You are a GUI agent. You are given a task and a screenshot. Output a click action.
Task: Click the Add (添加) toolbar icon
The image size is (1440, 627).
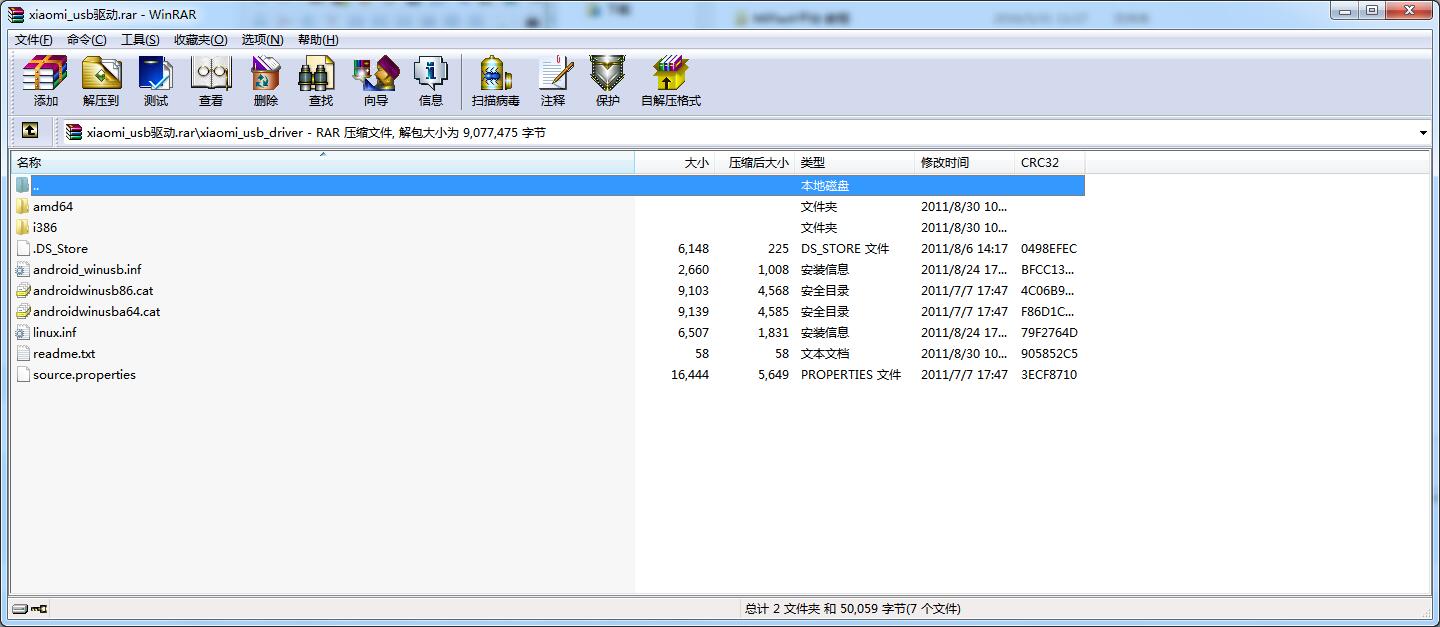(45, 81)
